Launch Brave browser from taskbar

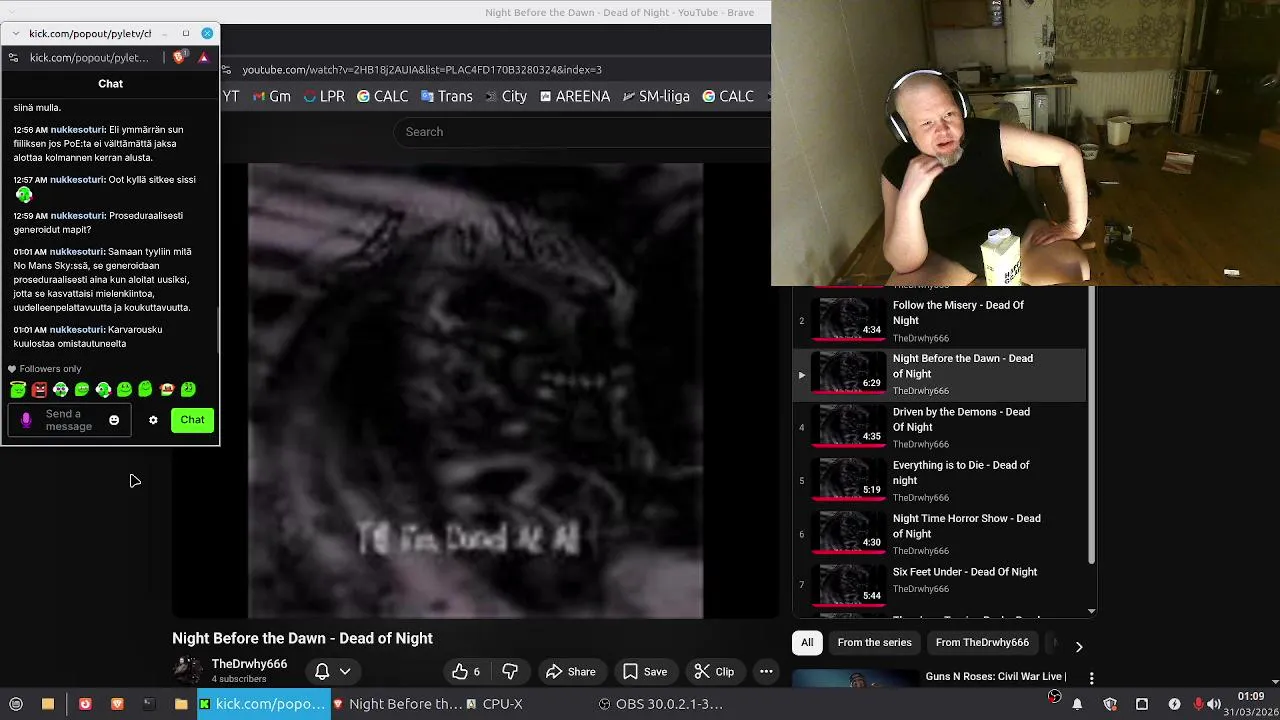(117, 704)
